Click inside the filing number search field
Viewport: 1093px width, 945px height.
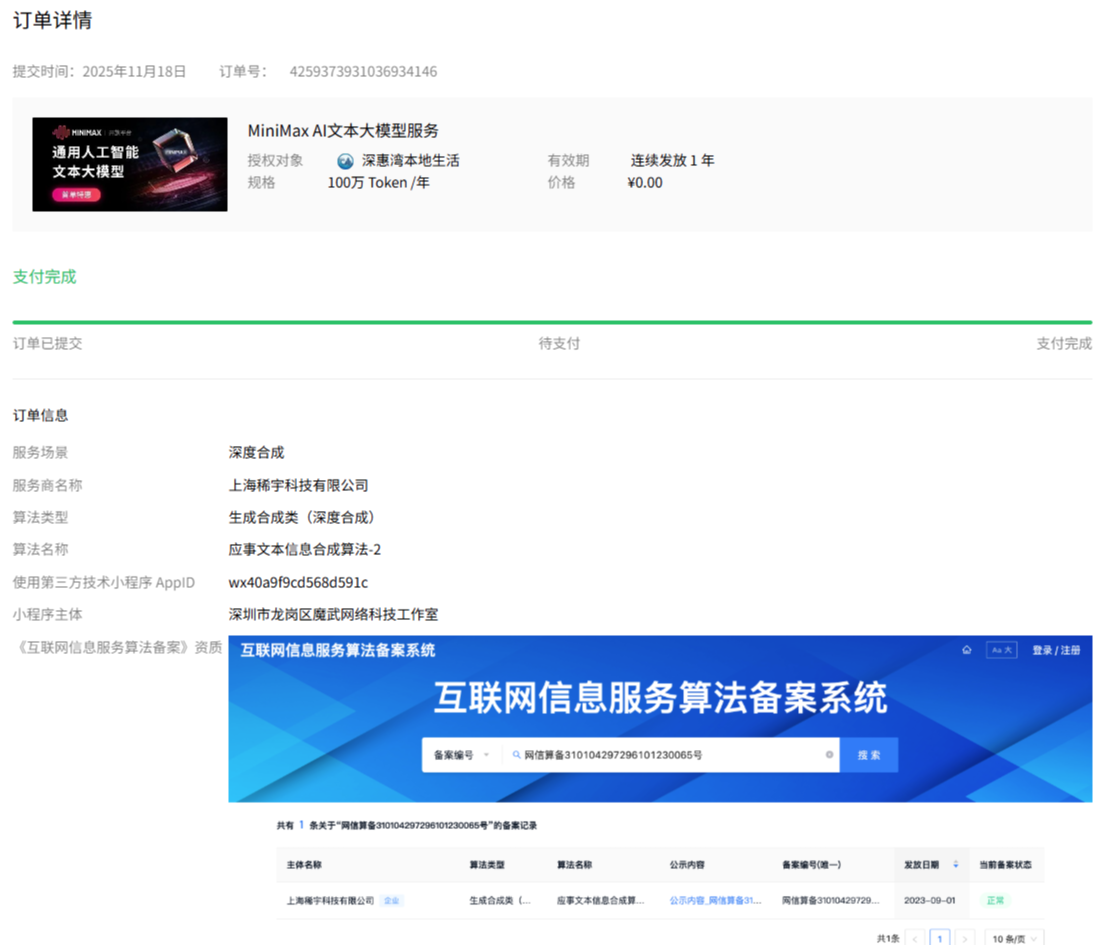(670, 755)
